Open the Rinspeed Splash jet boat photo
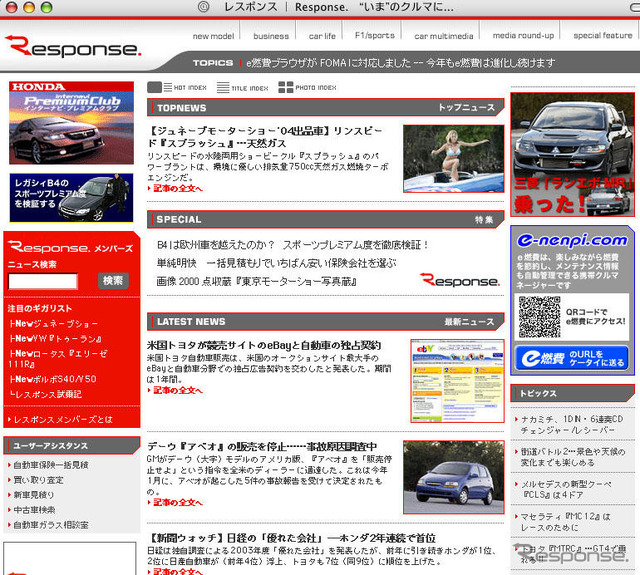 point(453,159)
